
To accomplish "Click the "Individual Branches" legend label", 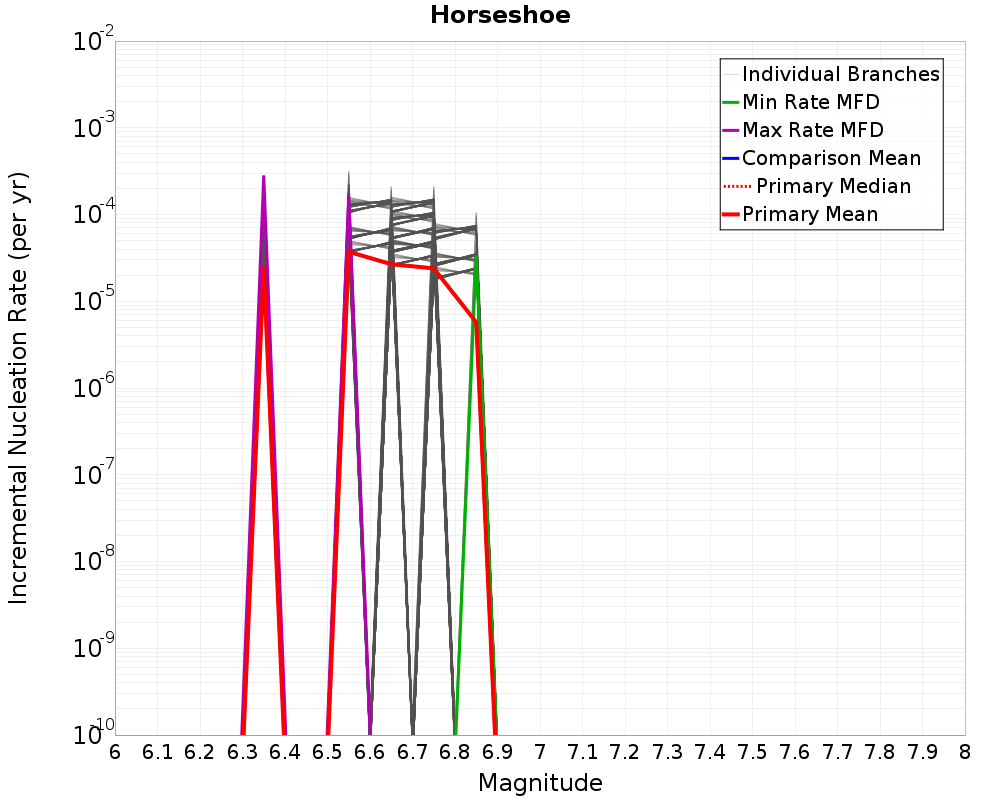I will coord(841,74).
